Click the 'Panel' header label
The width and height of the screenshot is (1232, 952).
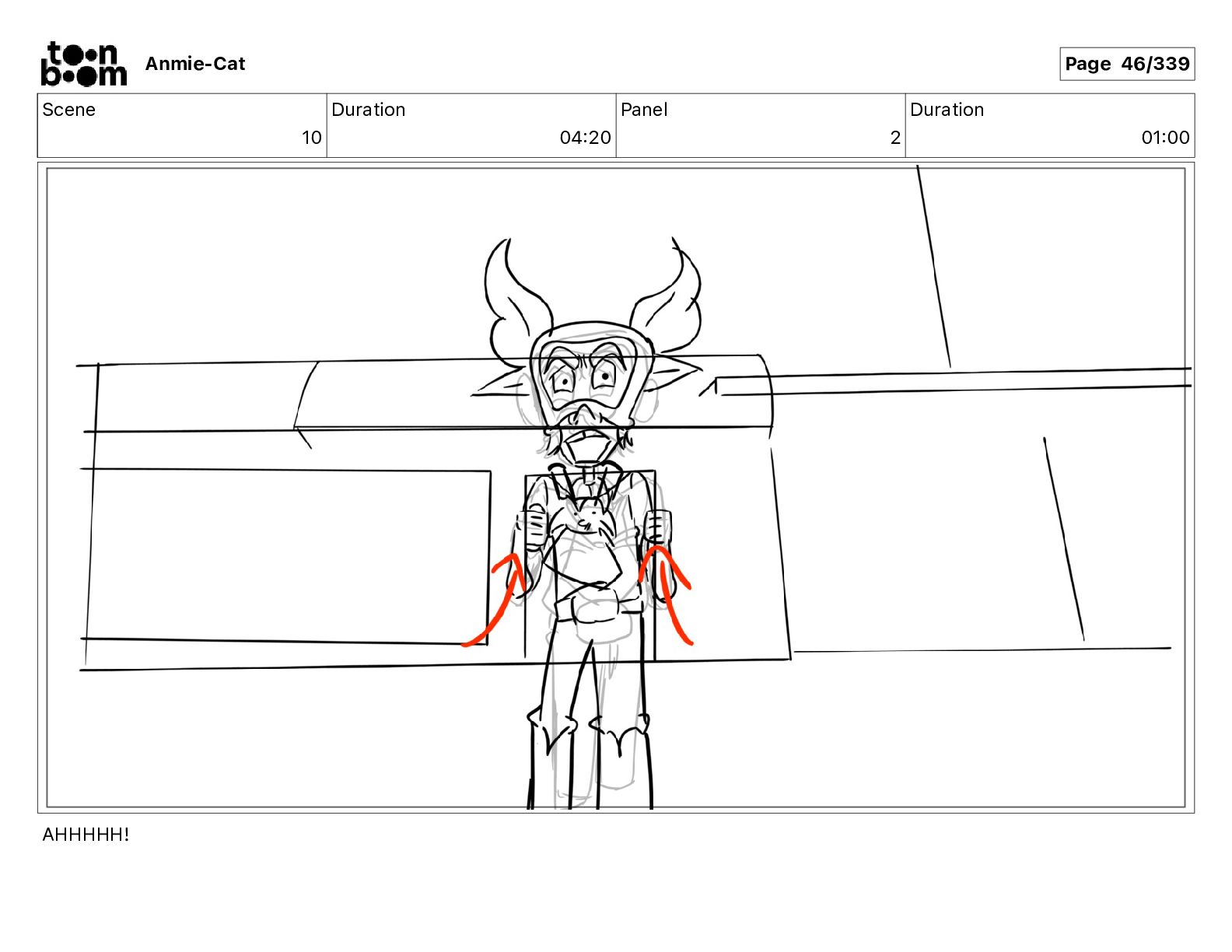(x=644, y=110)
